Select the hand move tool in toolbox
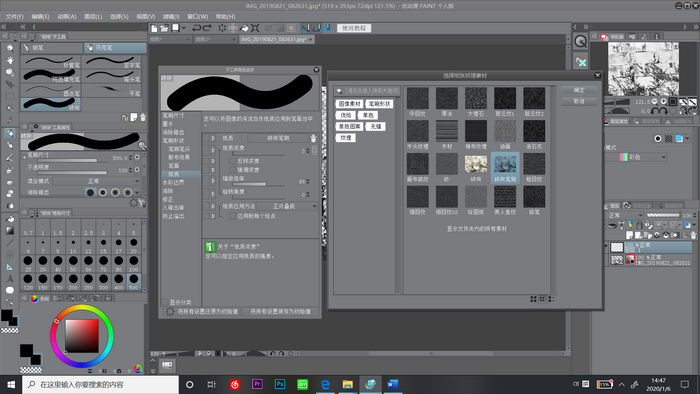This screenshot has width=700, height=394. click(x=10, y=60)
